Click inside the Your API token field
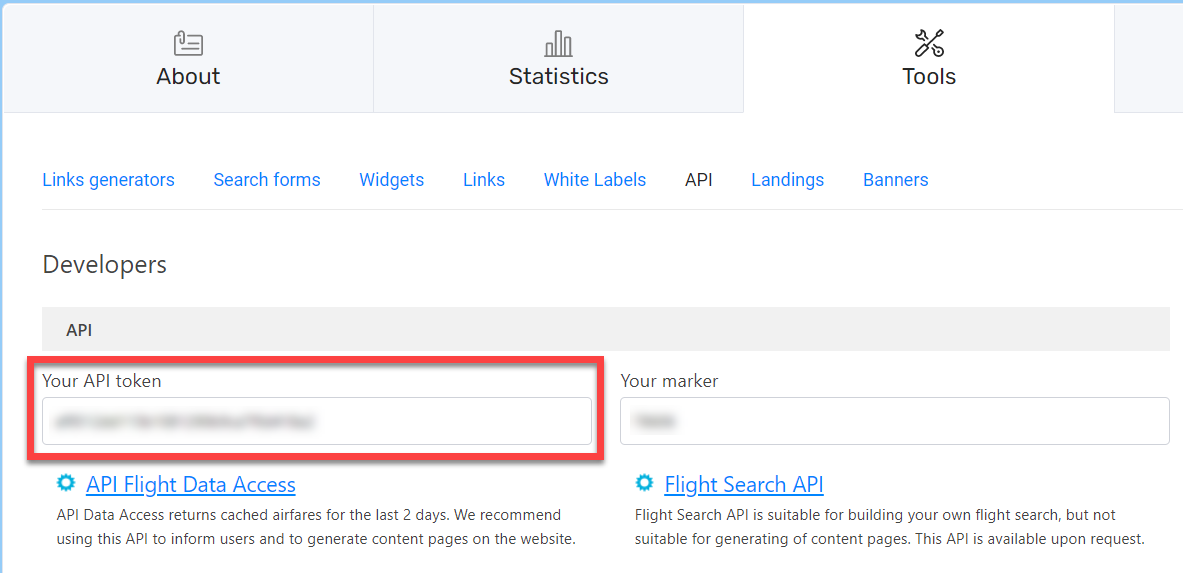This screenshot has height=573, width=1183. [317, 421]
